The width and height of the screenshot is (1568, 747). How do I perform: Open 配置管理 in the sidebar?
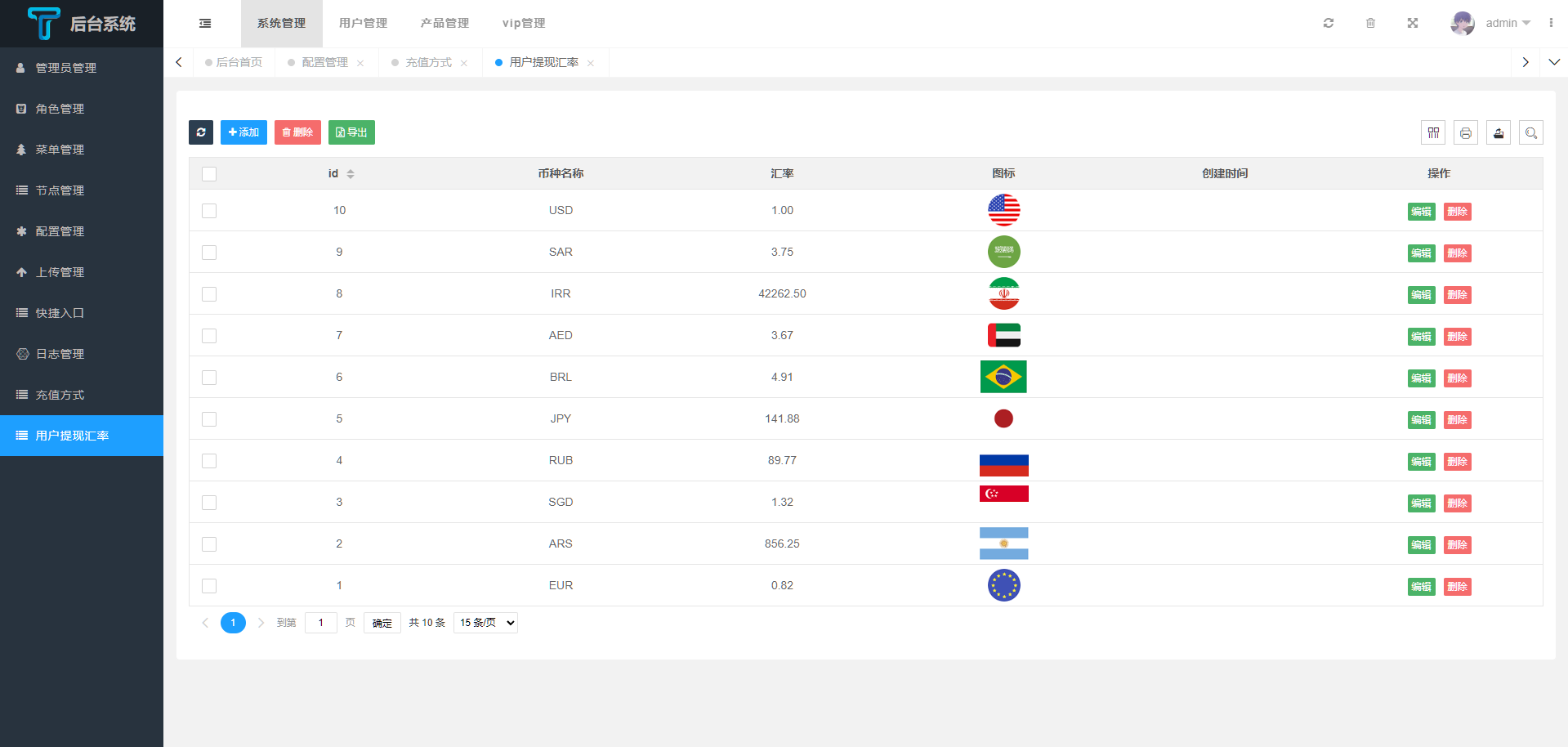coord(82,231)
